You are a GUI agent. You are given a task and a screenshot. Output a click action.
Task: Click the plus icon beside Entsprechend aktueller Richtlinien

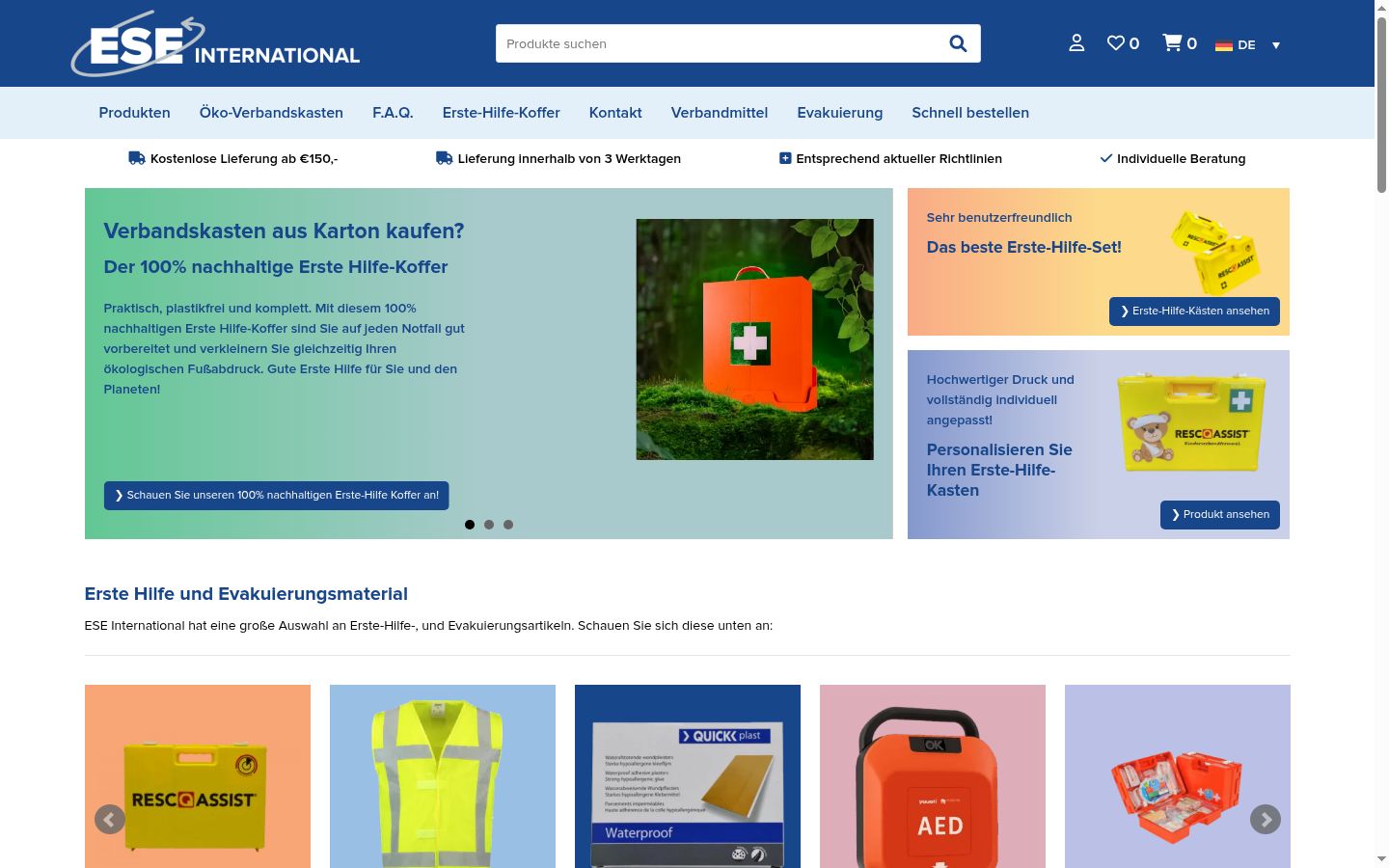click(785, 158)
